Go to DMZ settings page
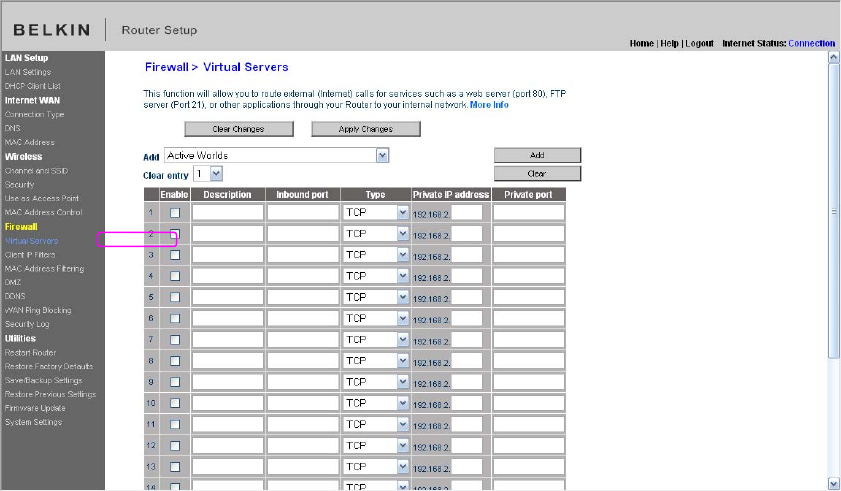Screen dimensions: 841x491 click(x=13, y=282)
